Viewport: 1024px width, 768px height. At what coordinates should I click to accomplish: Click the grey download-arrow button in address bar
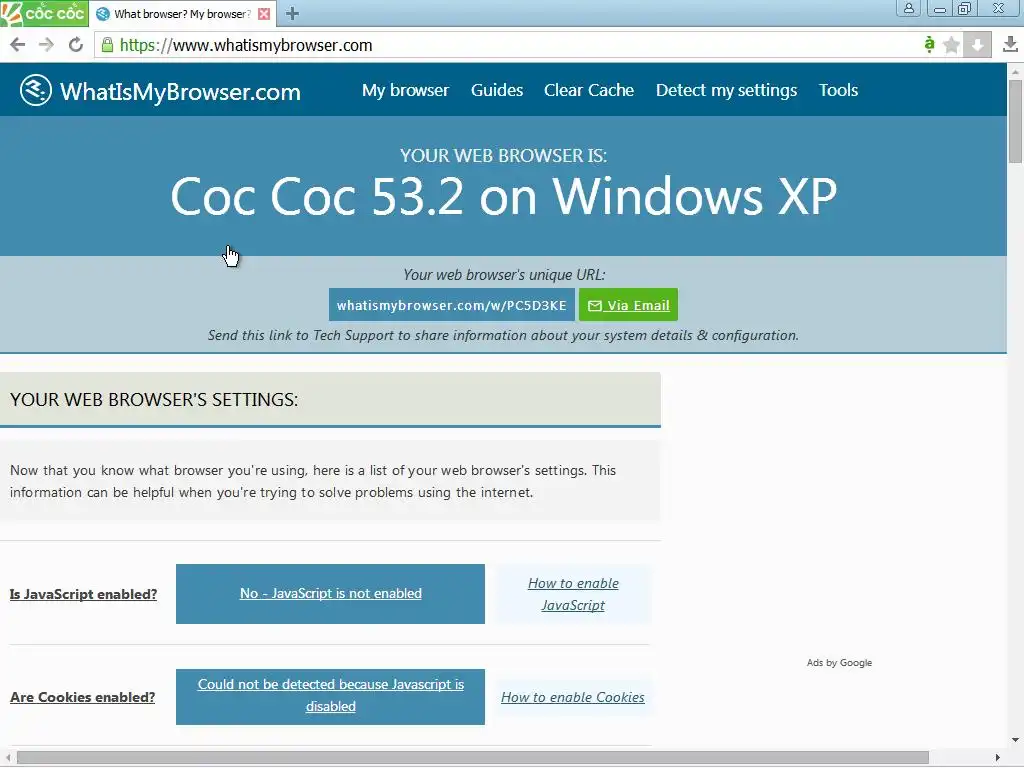click(977, 44)
